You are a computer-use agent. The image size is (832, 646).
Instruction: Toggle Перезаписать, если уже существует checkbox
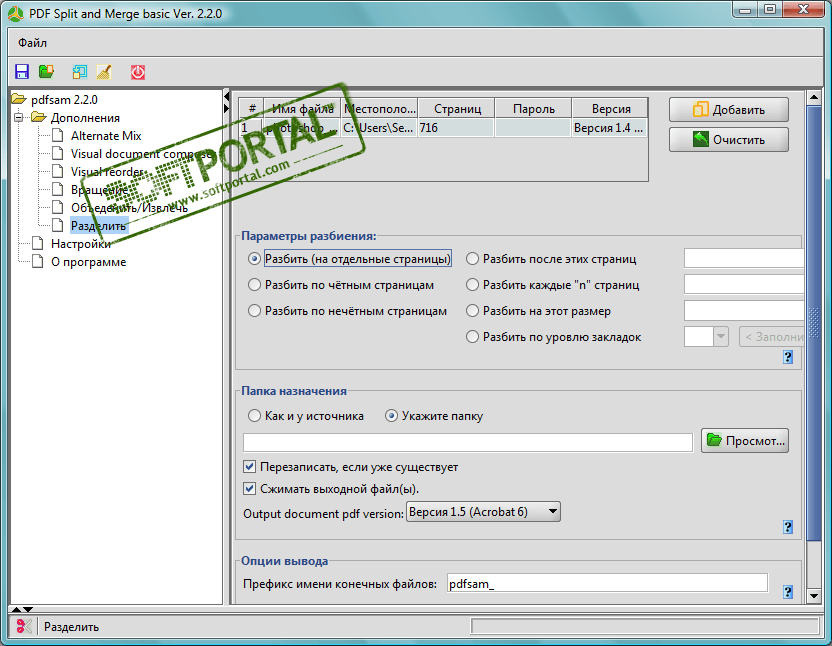[x=249, y=467]
